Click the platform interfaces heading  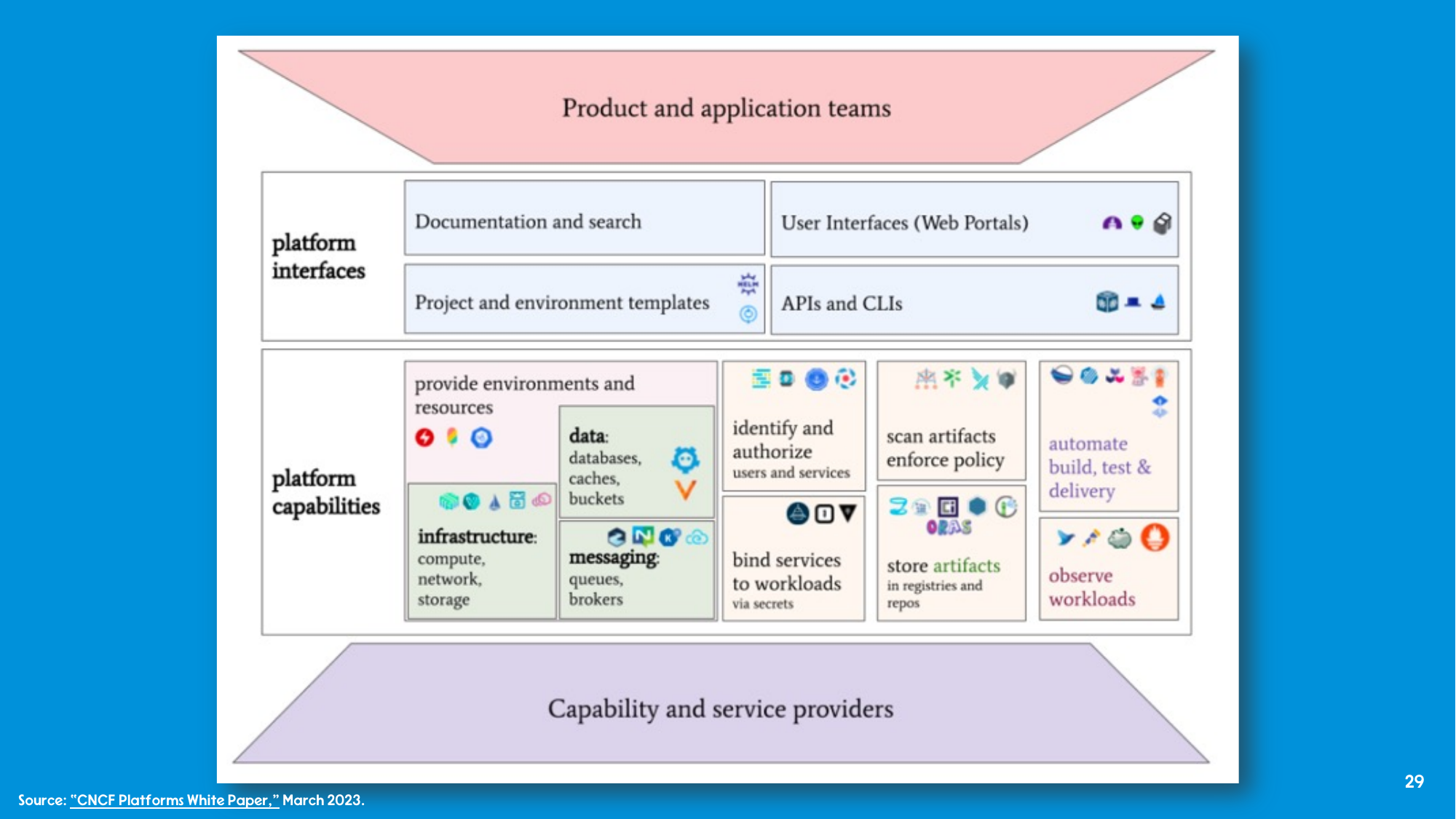[x=319, y=256]
